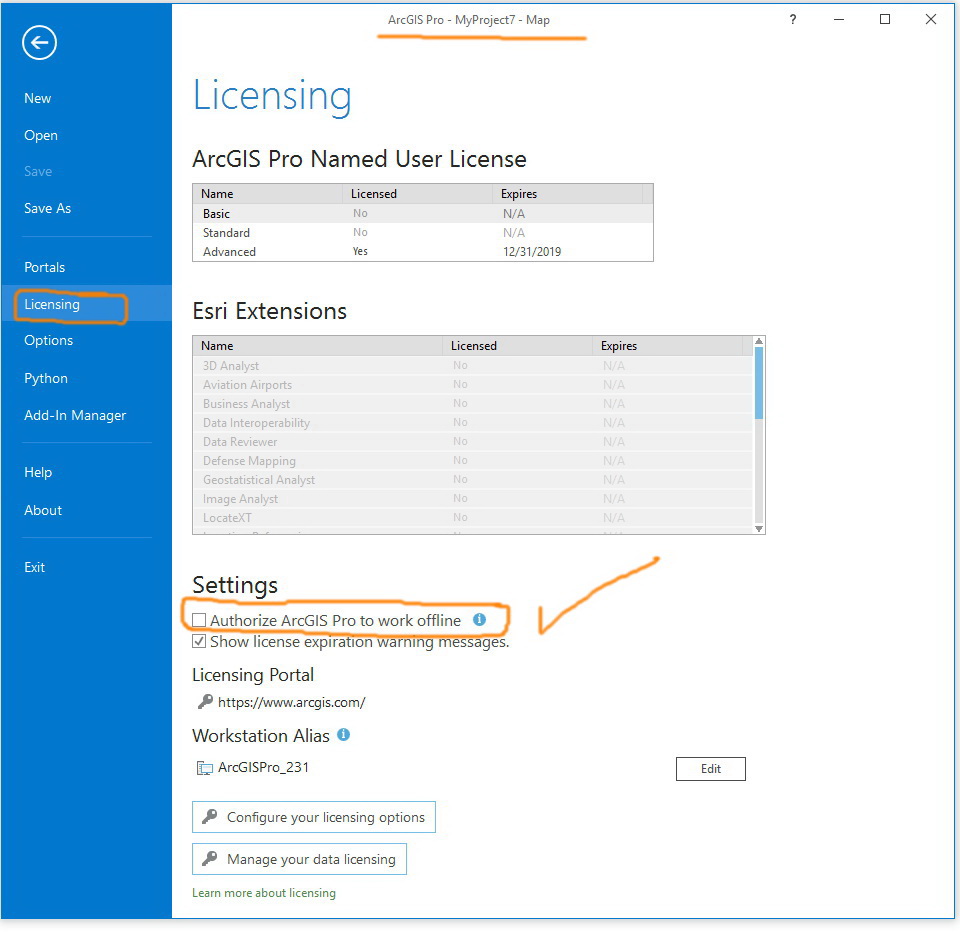
Task: Click the Expires header in Named User License table
Action: click(x=568, y=194)
